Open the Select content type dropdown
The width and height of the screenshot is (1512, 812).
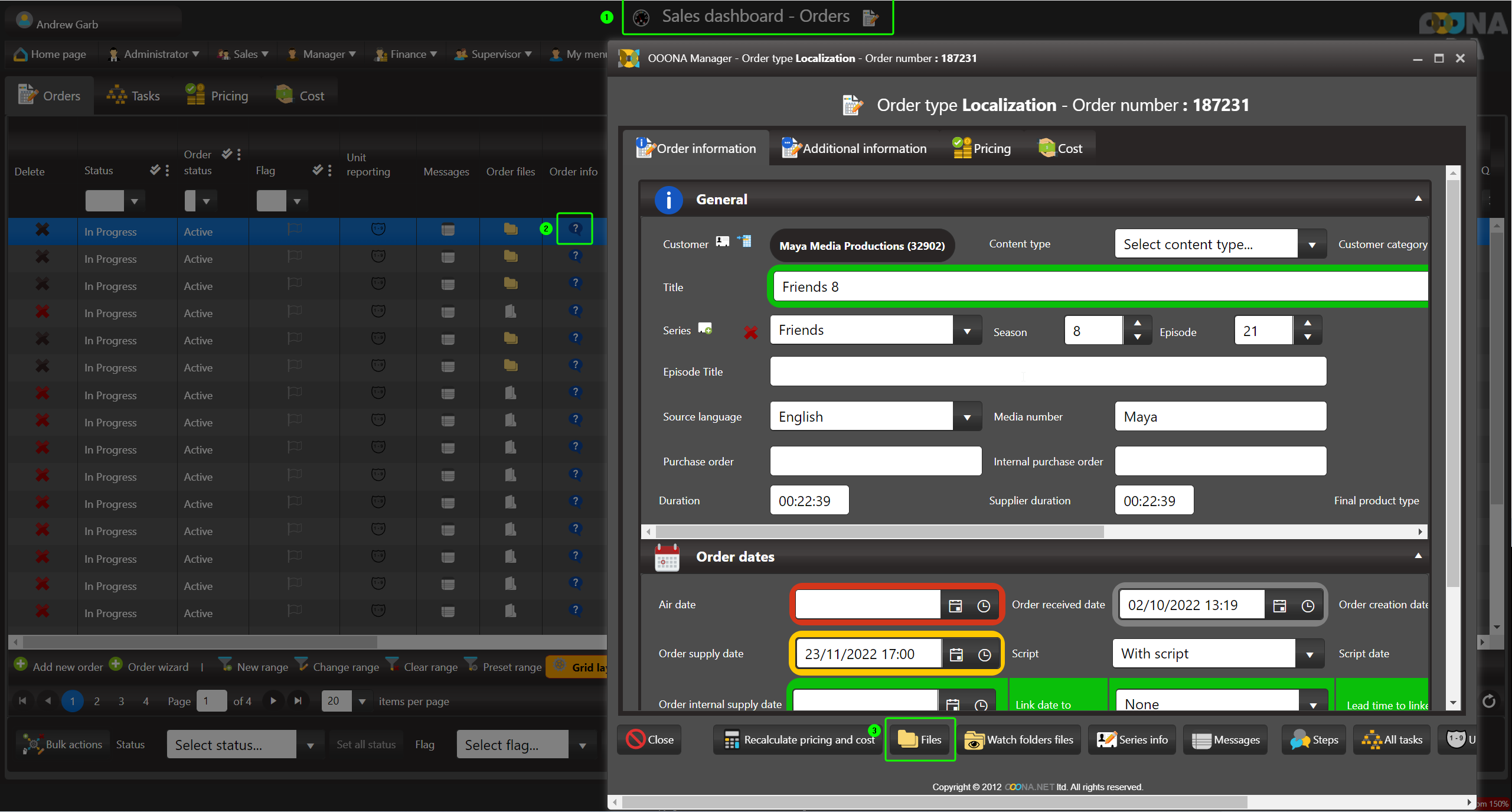pos(1311,244)
